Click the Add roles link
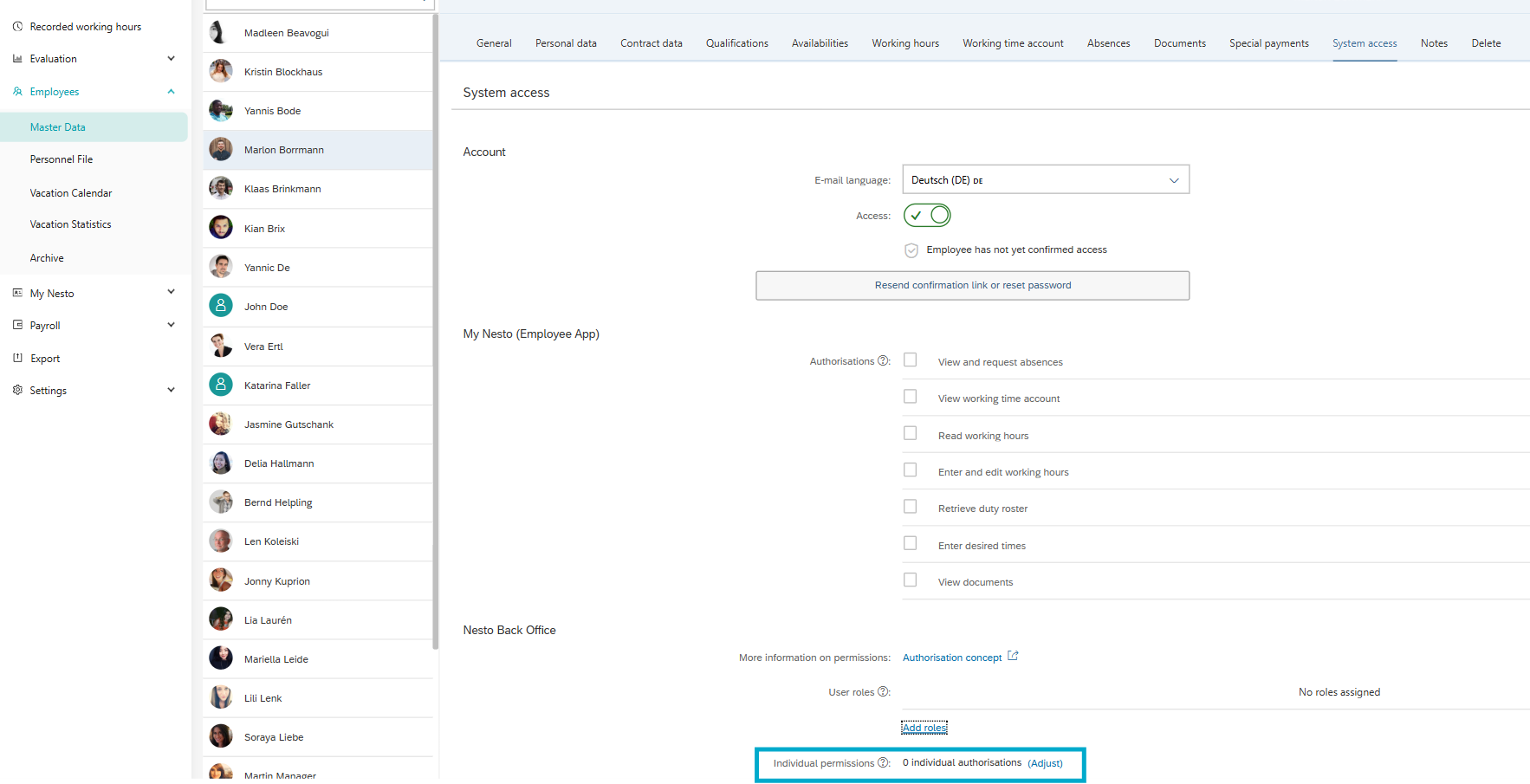 924,728
